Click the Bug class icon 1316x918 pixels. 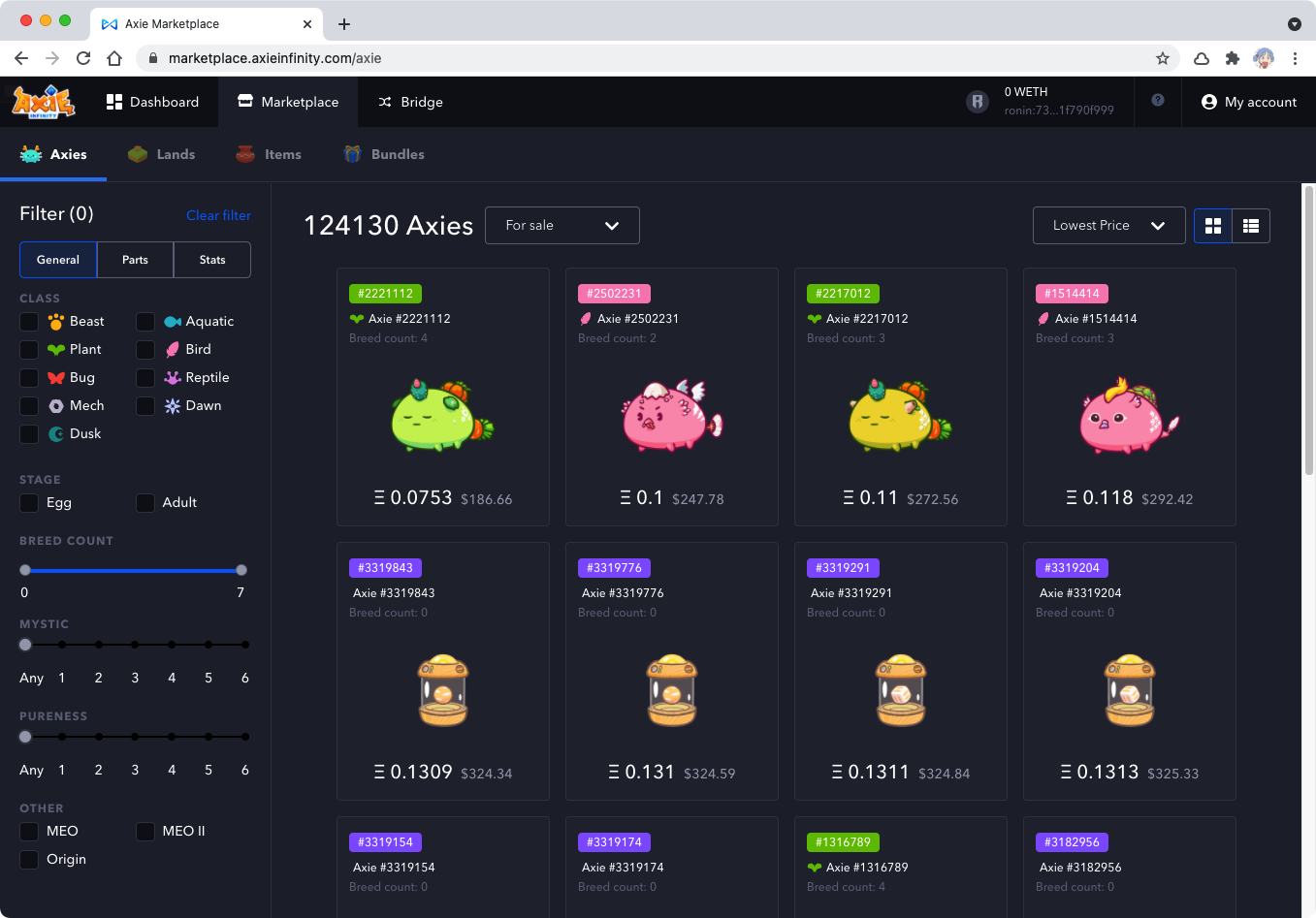pyautogui.click(x=56, y=377)
